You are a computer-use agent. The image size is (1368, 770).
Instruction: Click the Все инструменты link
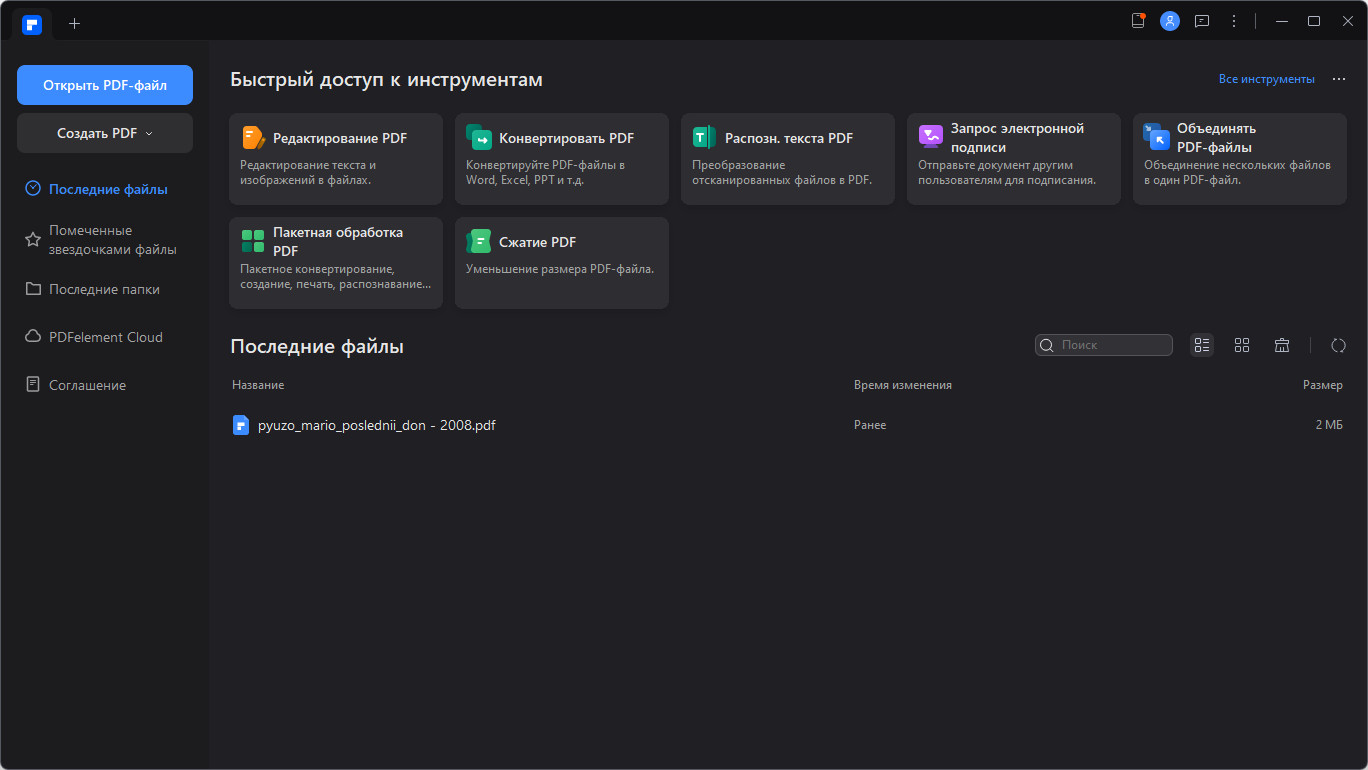[x=1266, y=79]
